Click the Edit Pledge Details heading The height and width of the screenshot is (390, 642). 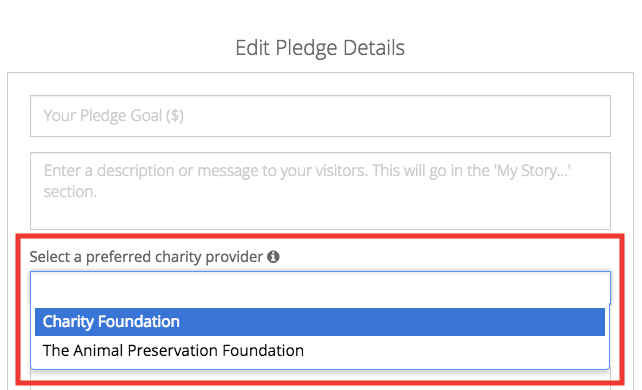320,47
